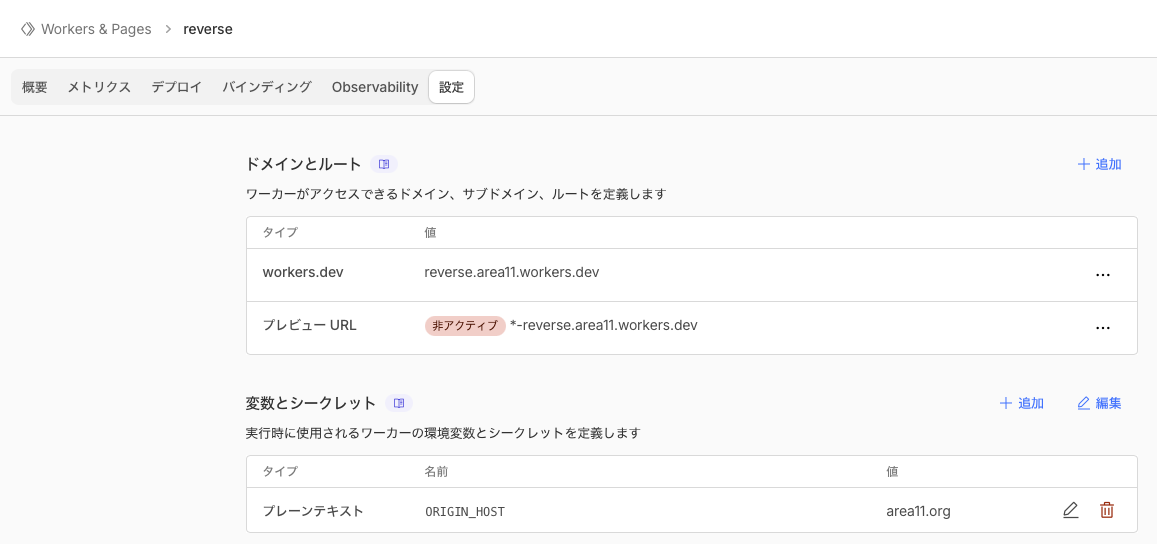Open docs icon beside ドメインとルート heading

tap(384, 164)
